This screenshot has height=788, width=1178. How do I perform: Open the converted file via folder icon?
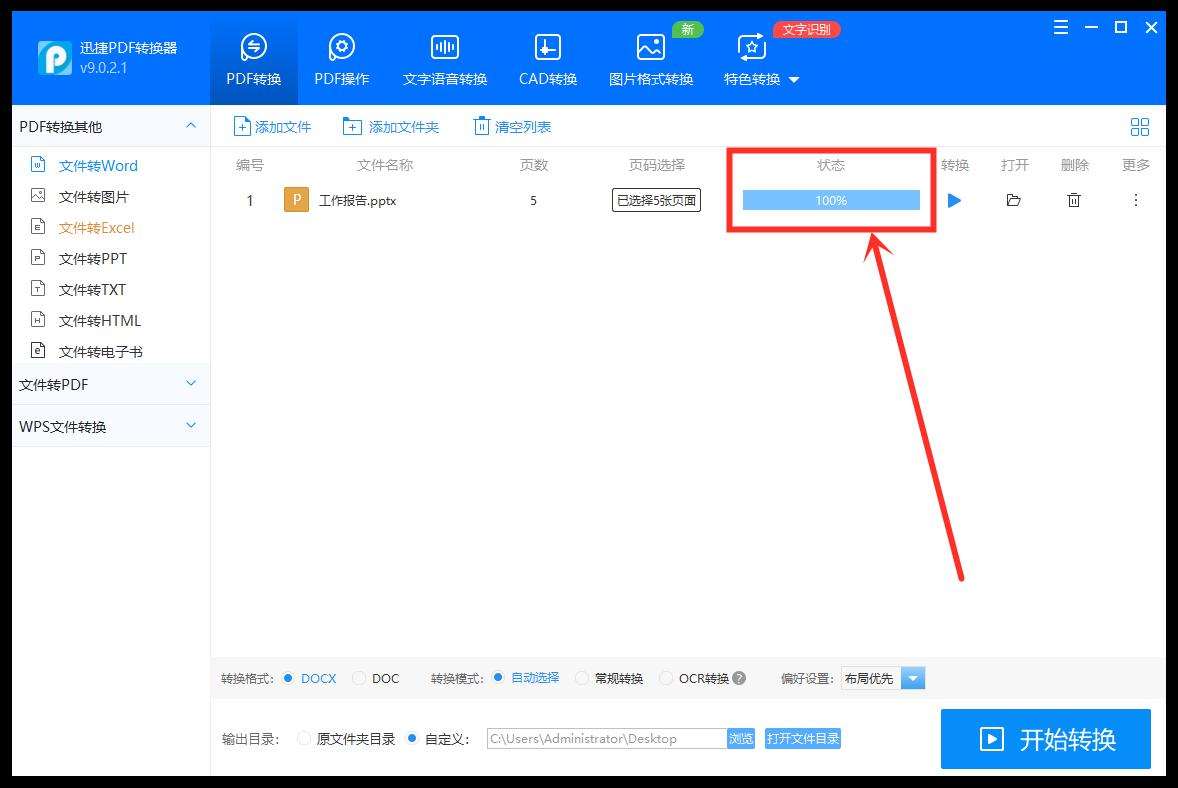coord(1014,200)
